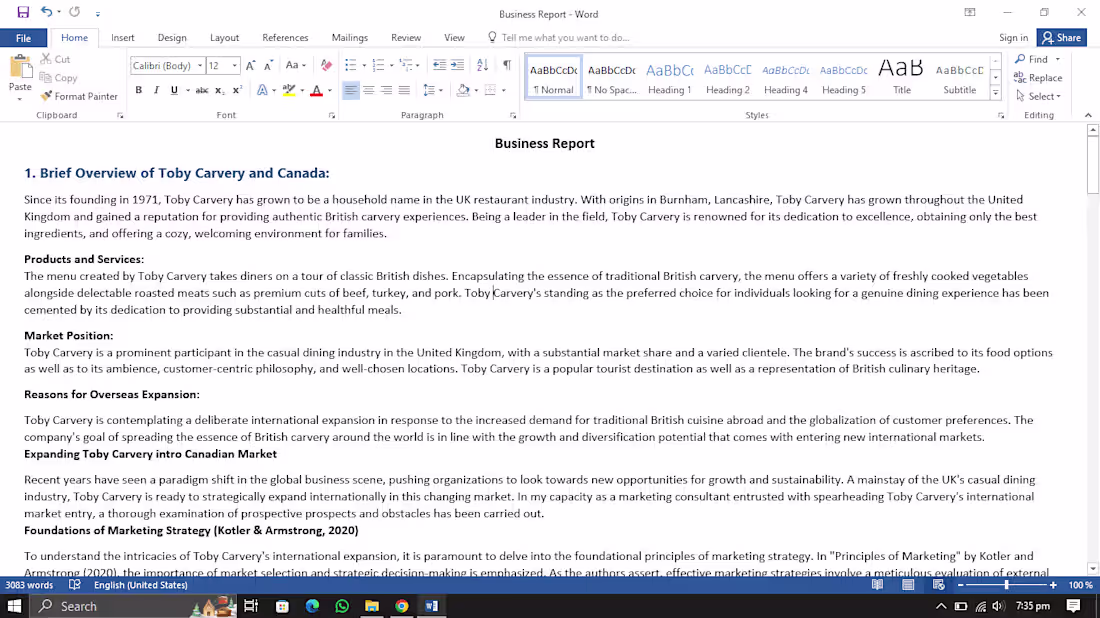
Task: Switch to Print Layout view
Action: [x=908, y=584]
